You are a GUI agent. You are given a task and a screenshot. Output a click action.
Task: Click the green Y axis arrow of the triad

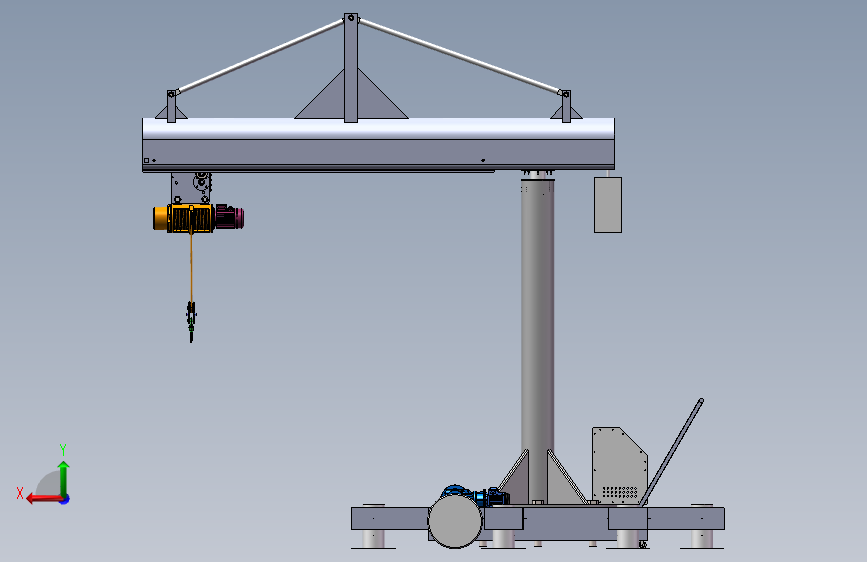pos(64,479)
